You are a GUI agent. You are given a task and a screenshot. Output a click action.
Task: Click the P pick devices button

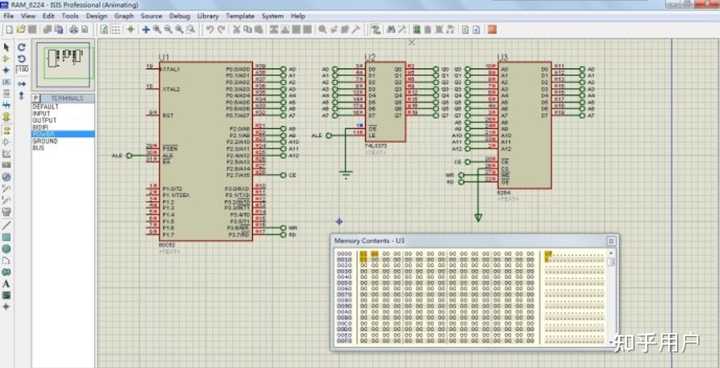click(x=35, y=98)
